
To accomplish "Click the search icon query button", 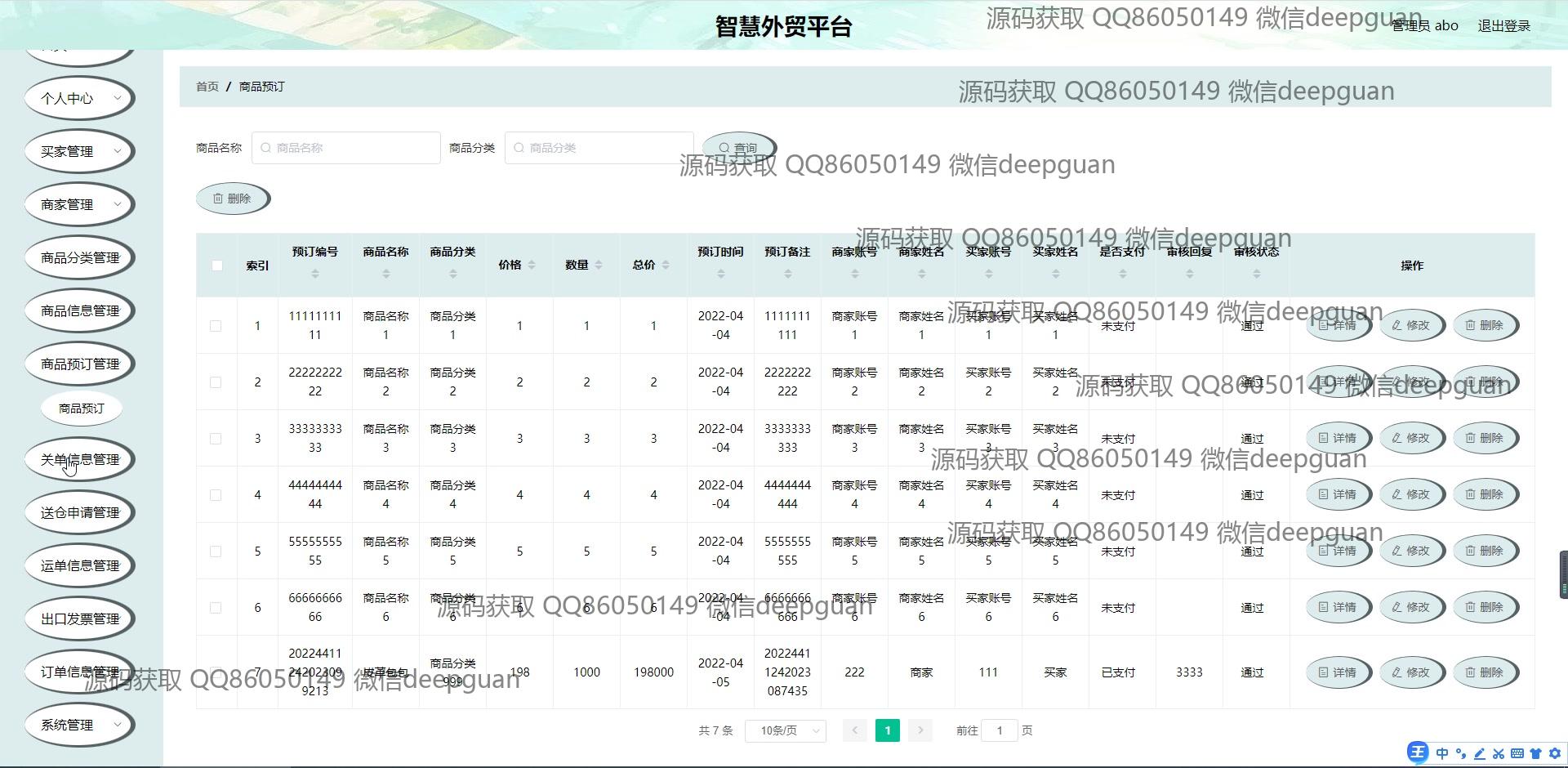I will [x=738, y=148].
